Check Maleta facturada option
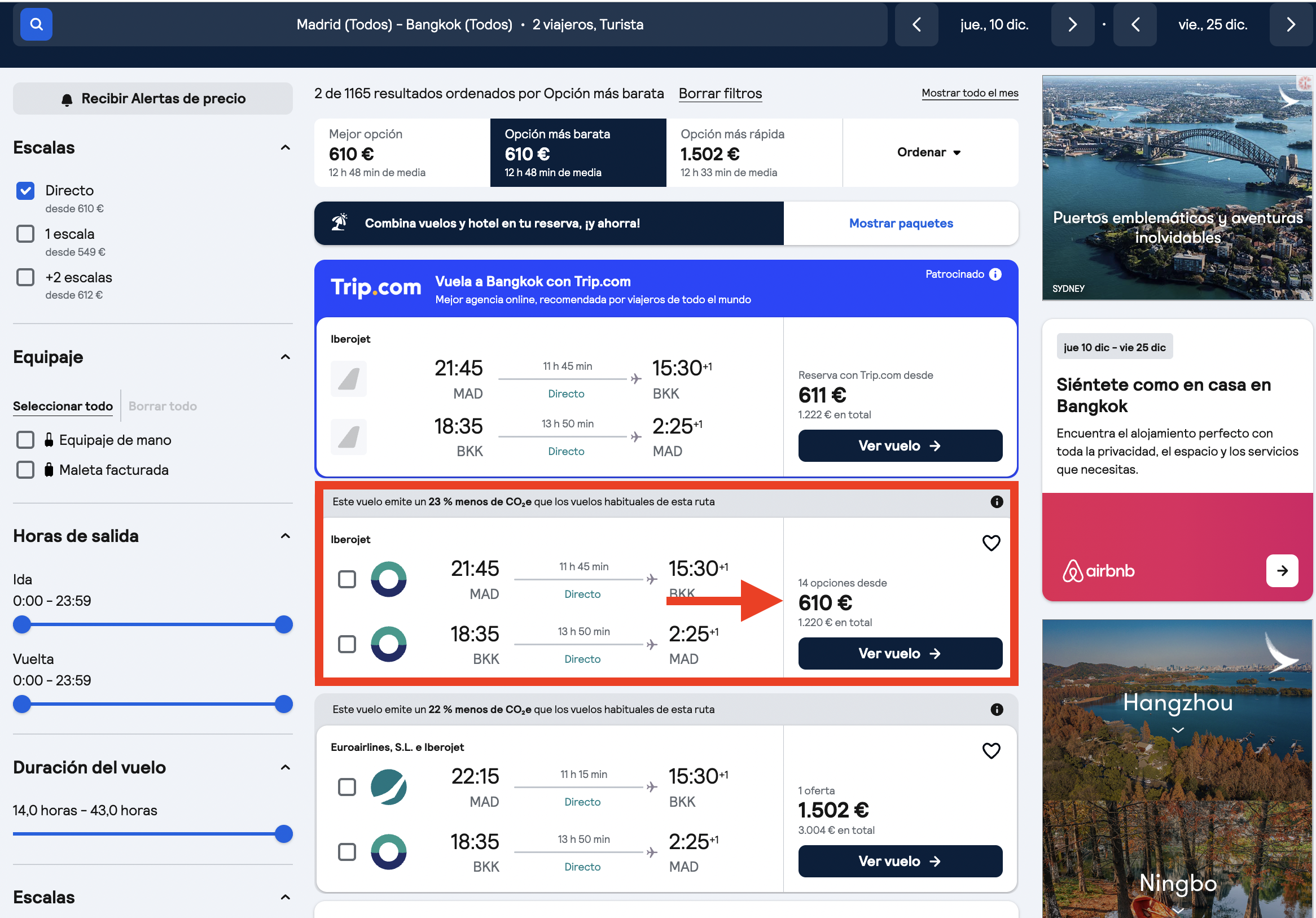This screenshot has width=1316, height=918. 25,470
